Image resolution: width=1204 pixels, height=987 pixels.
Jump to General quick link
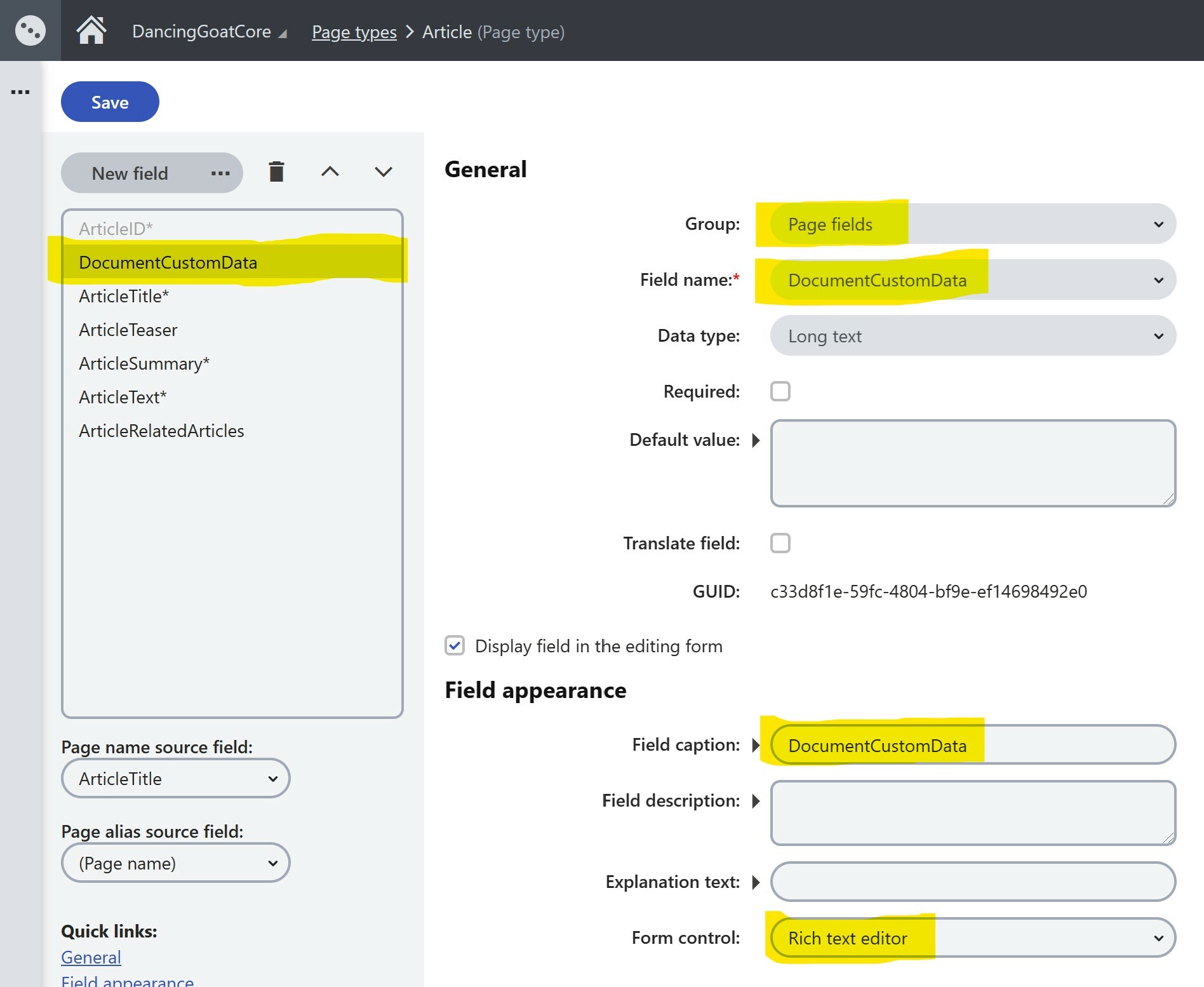91,957
